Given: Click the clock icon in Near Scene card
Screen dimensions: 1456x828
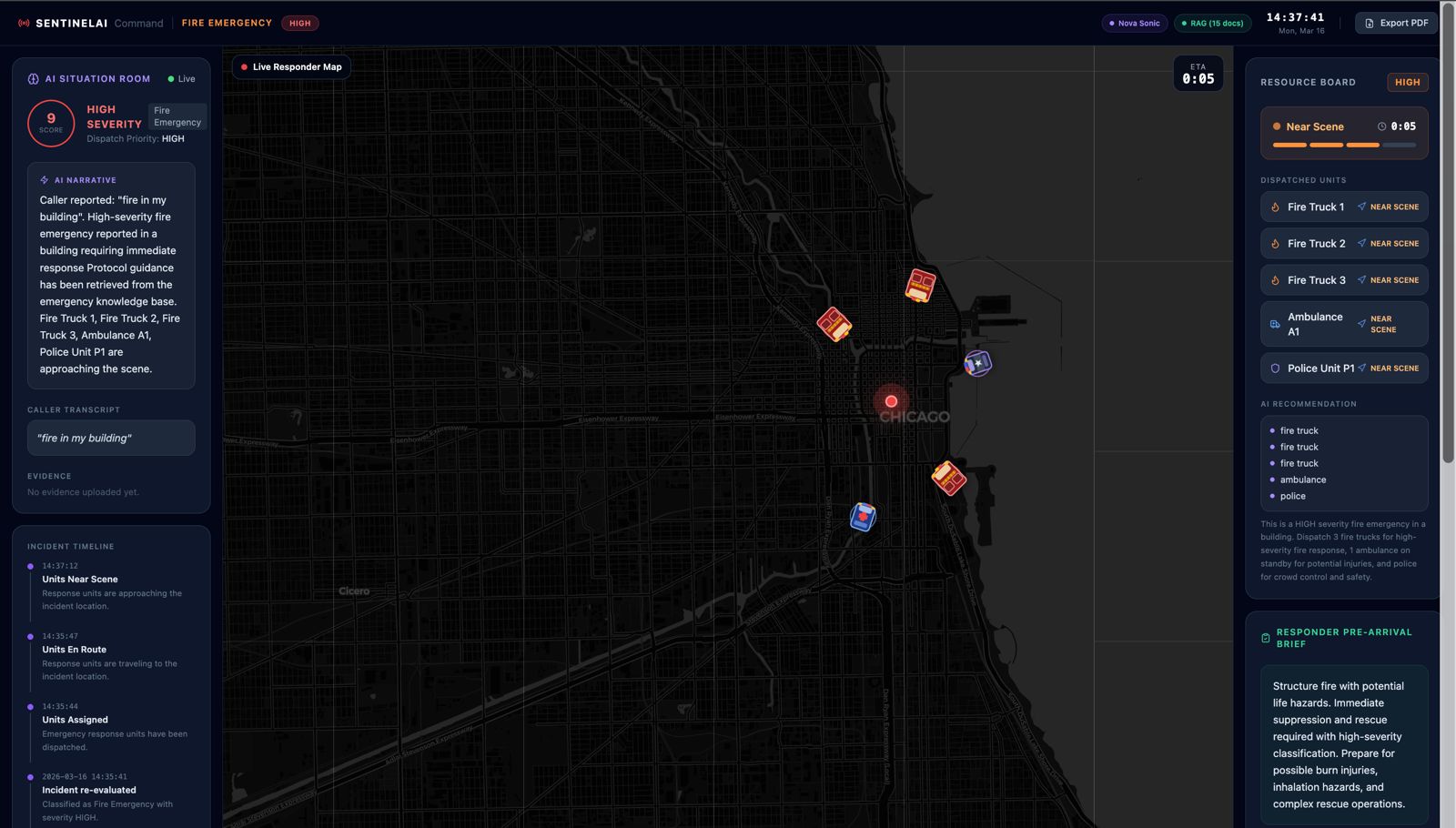Looking at the screenshot, I should [x=1381, y=126].
